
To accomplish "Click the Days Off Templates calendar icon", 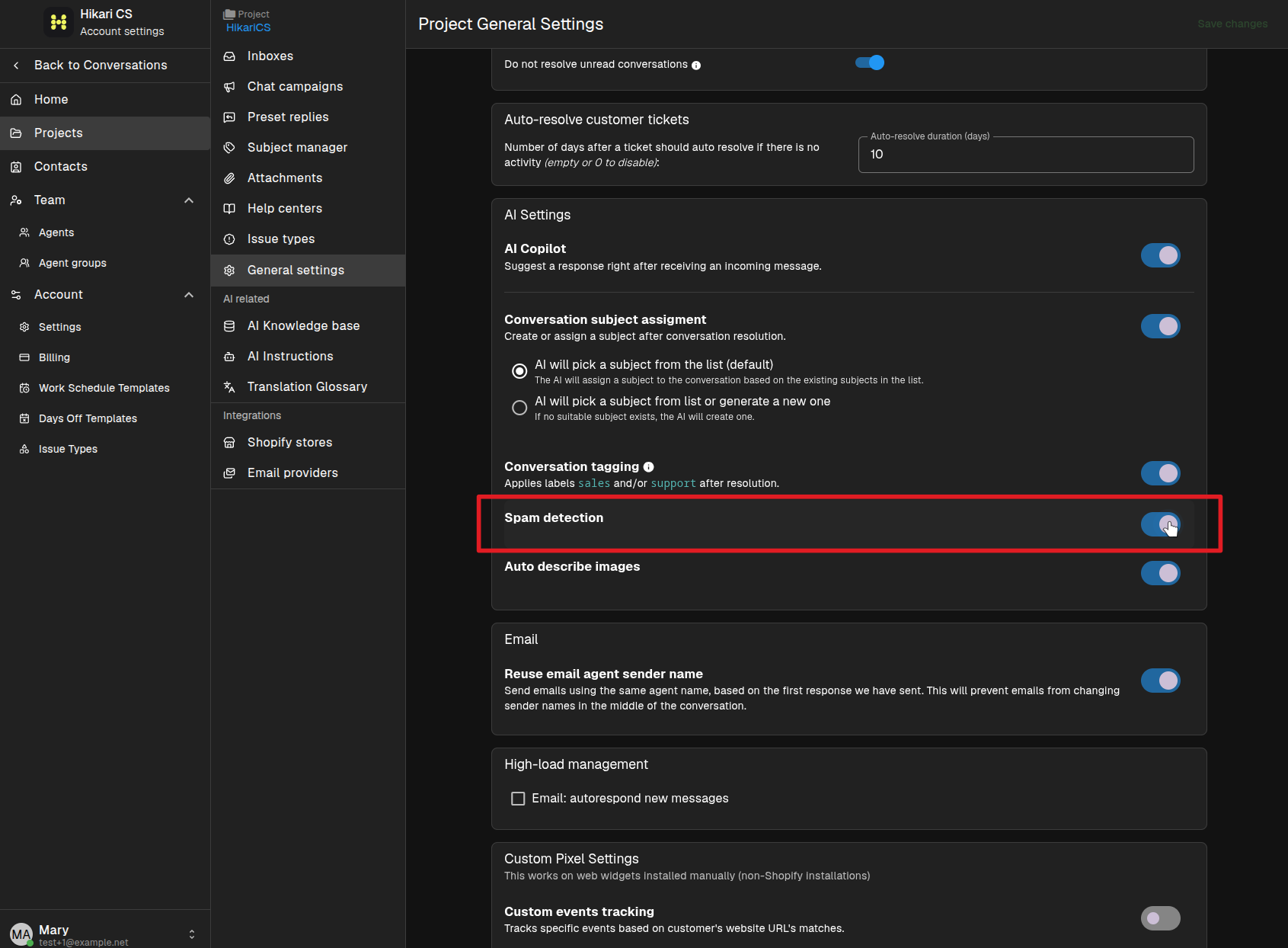I will (24, 418).
